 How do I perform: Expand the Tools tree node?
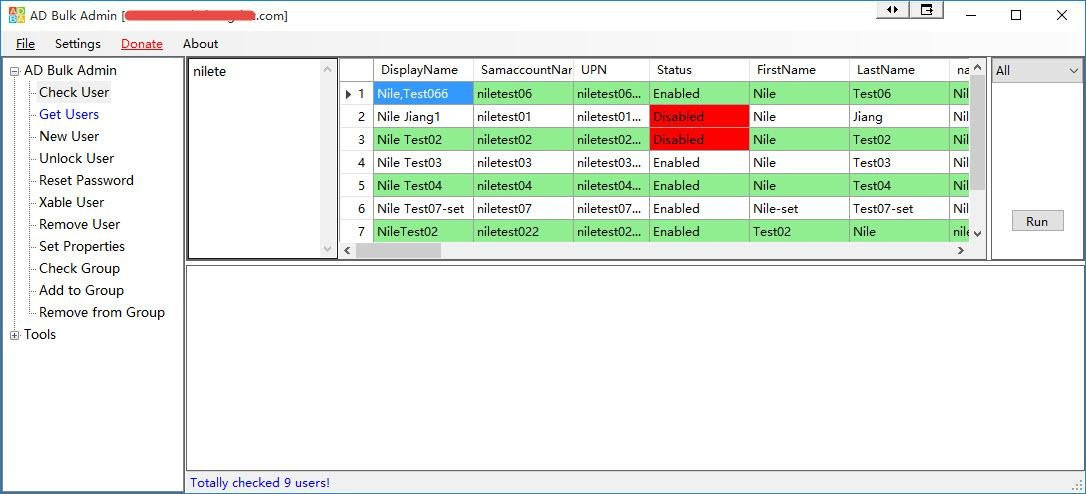tap(15, 335)
